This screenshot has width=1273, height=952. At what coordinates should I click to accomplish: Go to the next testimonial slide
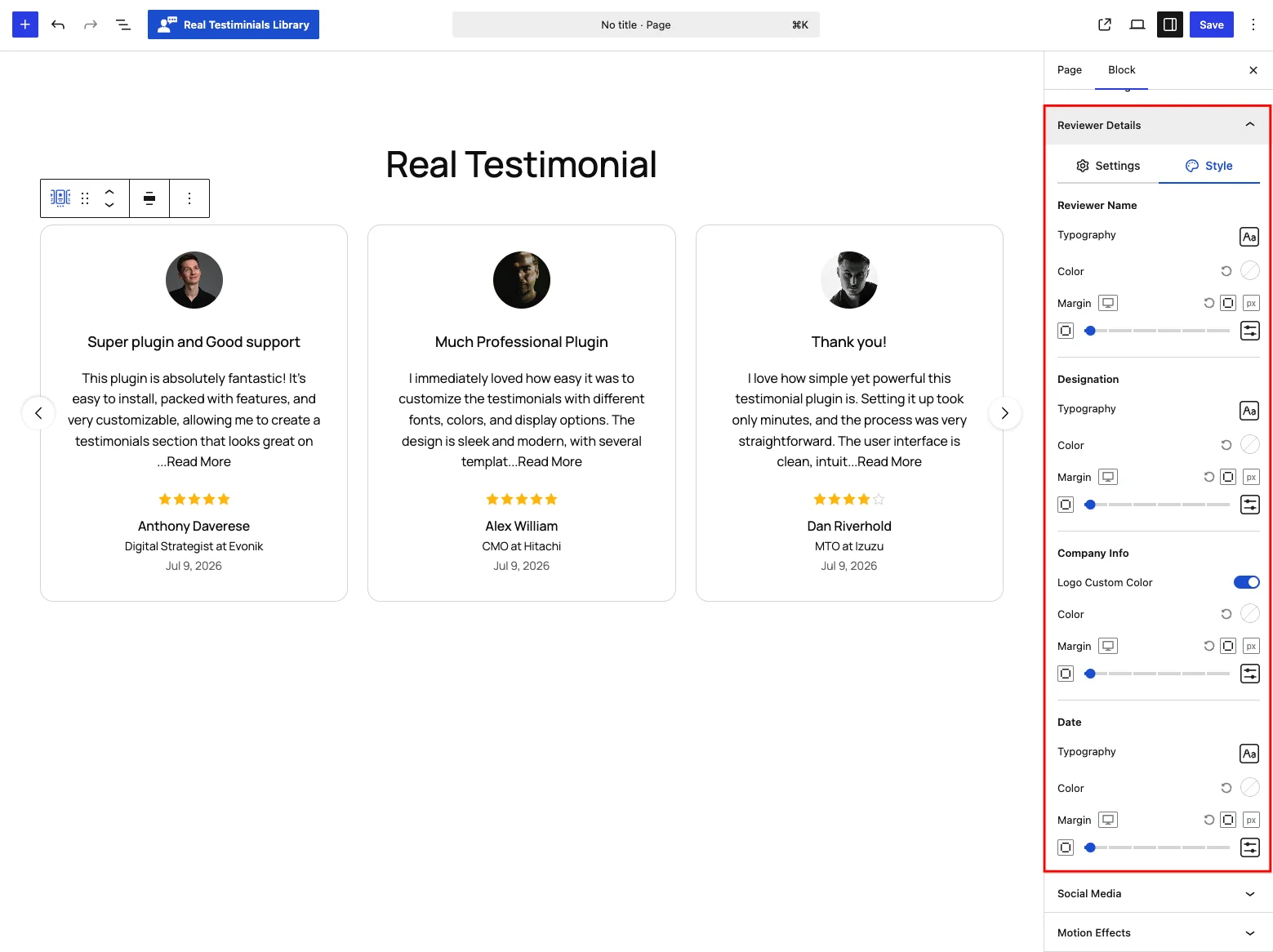1005,413
